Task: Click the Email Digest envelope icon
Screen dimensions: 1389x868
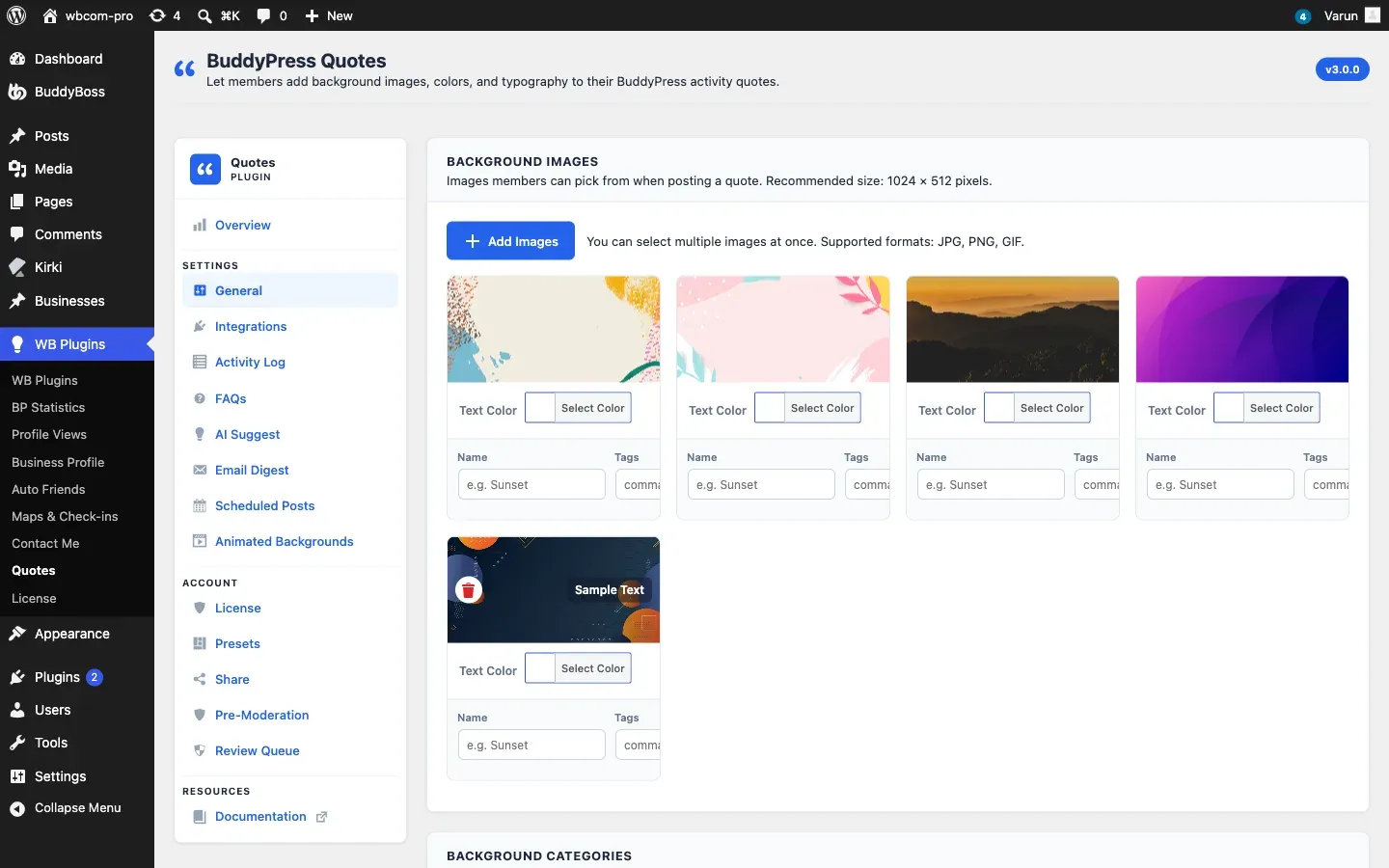Action: tap(200, 470)
